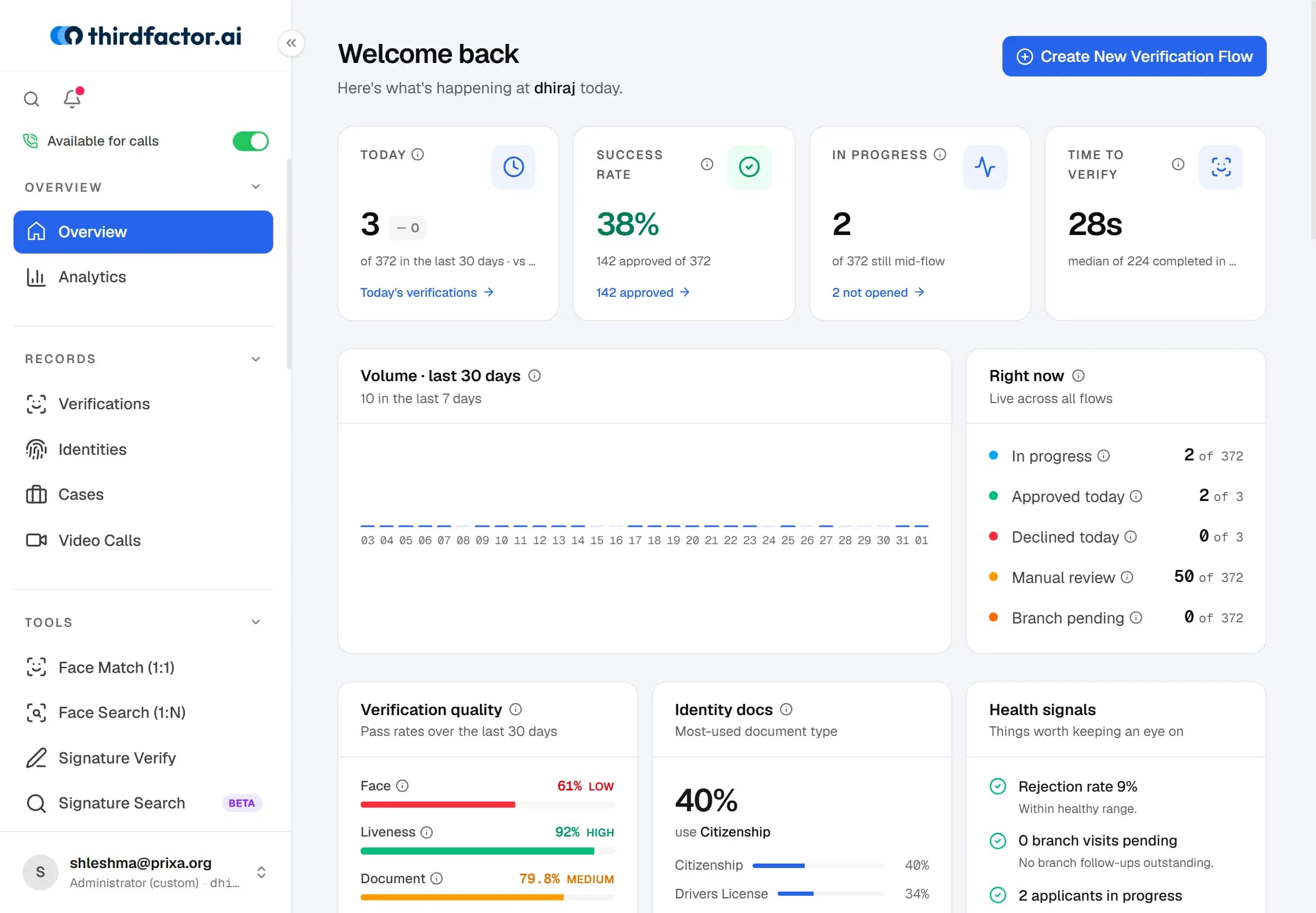This screenshot has height=913, width=1316.
Task: Open Identities page
Action: [143, 450]
